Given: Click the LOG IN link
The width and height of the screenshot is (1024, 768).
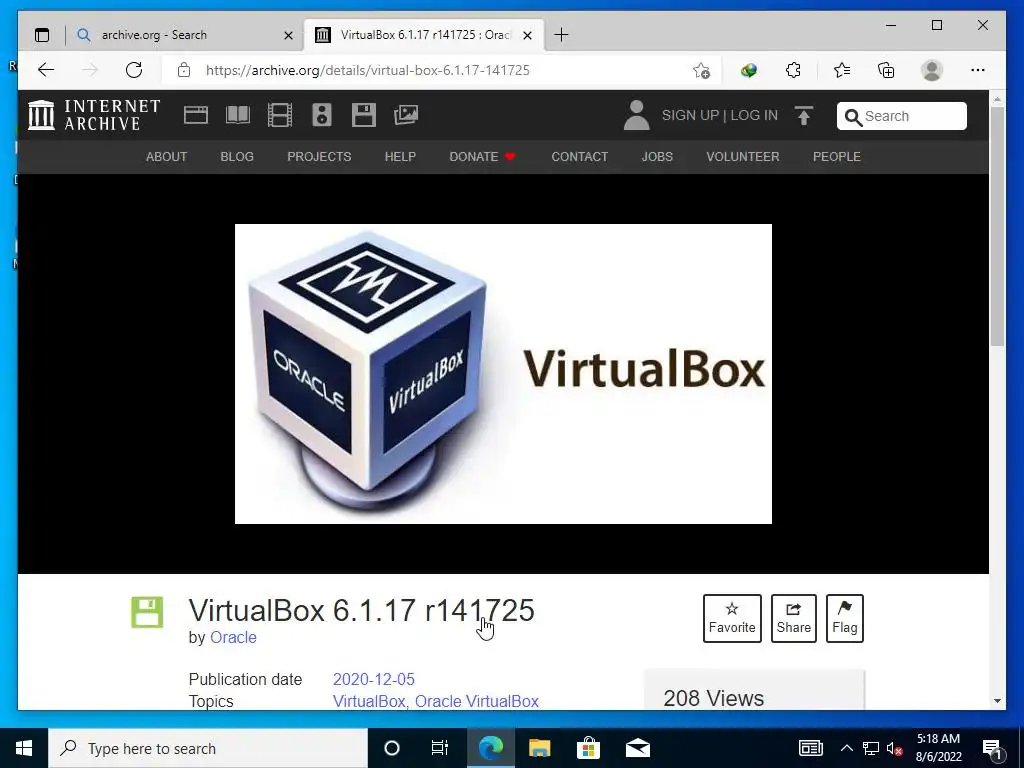Looking at the screenshot, I should click(x=754, y=115).
